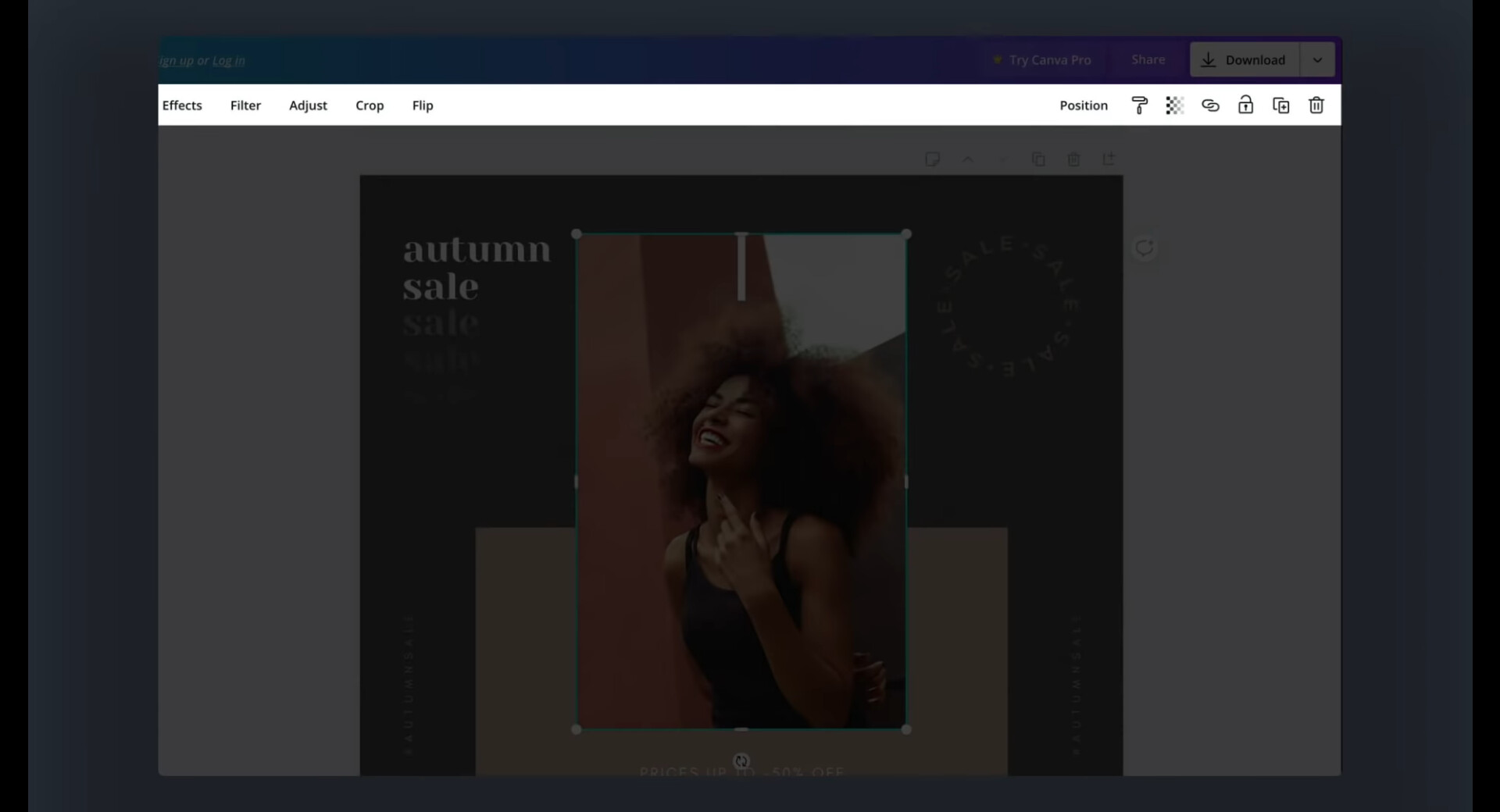1500x812 pixels.
Task: Click the Delete trash icon in the toolbar
Action: coord(1316,105)
